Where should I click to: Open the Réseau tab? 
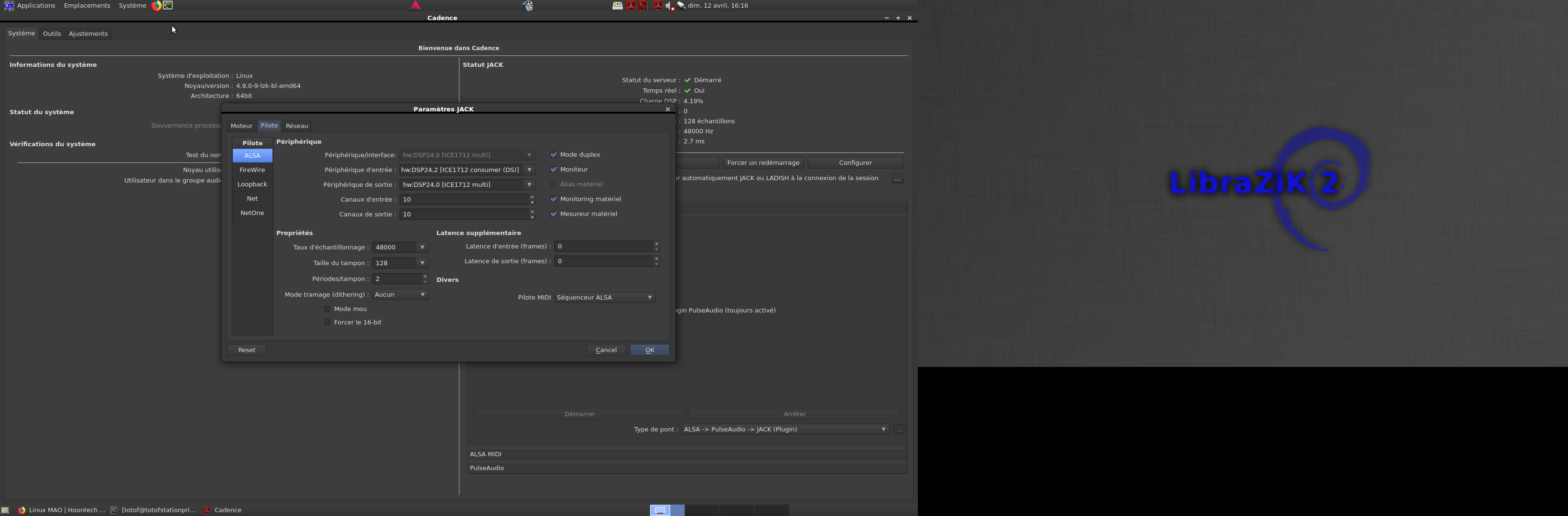[x=297, y=126]
